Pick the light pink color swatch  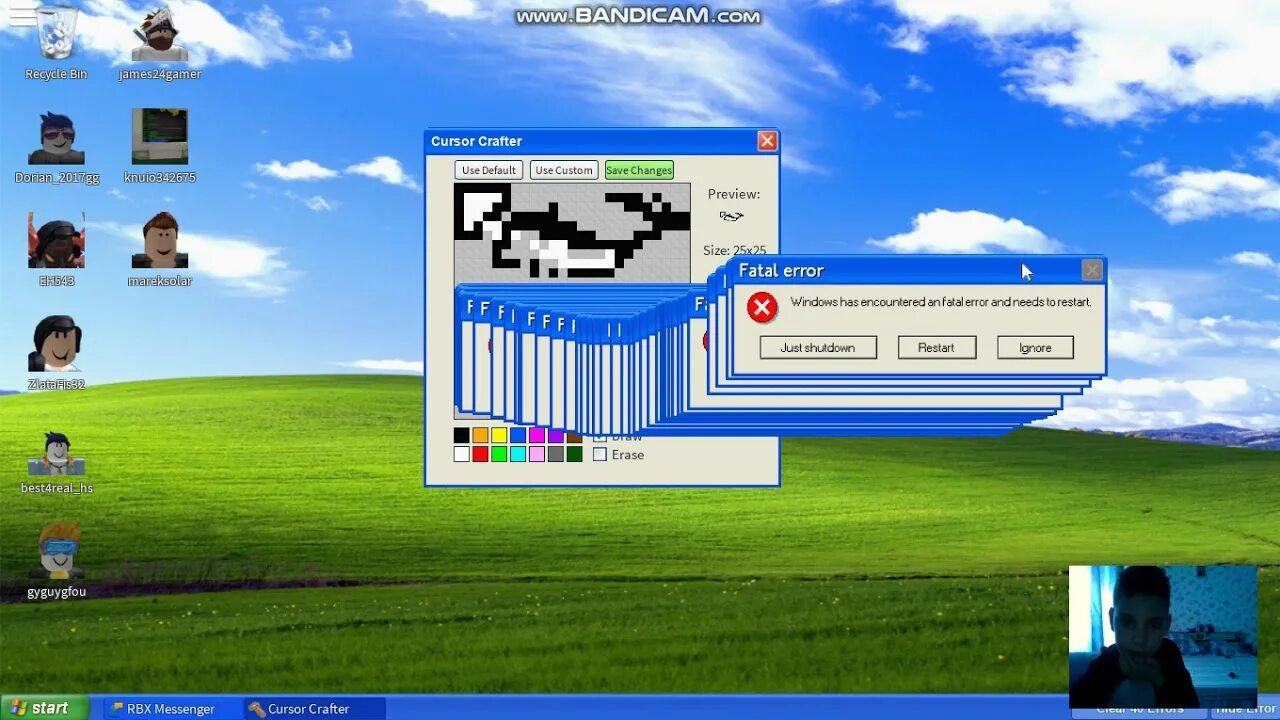click(x=537, y=454)
